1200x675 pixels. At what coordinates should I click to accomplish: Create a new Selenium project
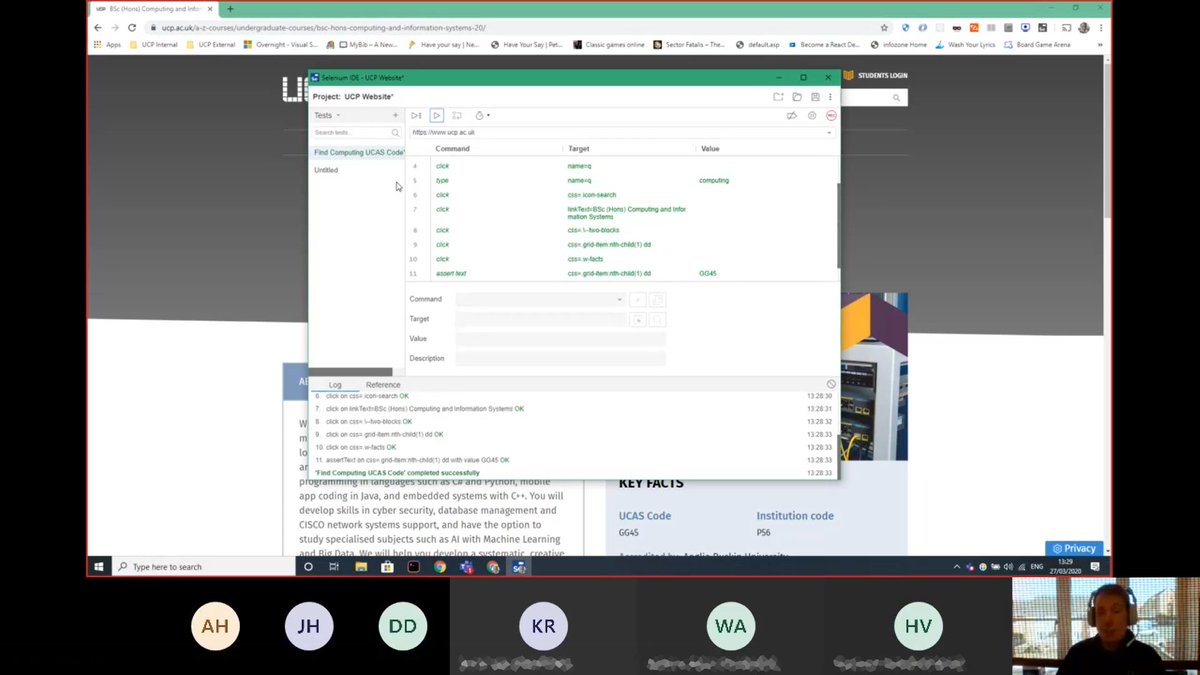click(x=778, y=97)
